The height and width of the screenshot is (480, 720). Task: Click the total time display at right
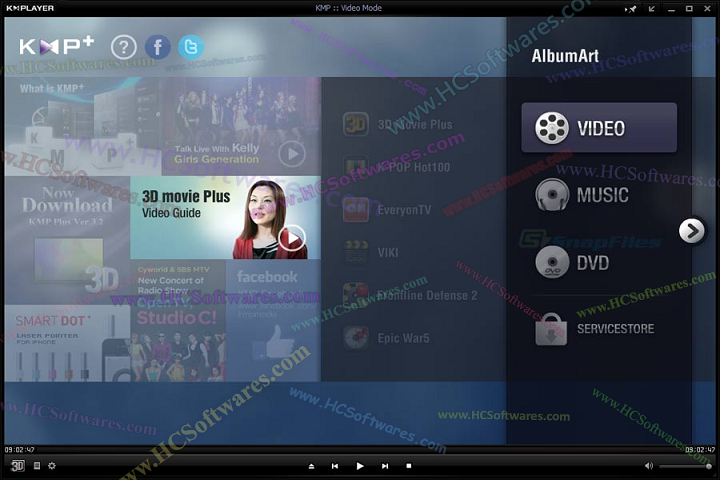(x=700, y=450)
